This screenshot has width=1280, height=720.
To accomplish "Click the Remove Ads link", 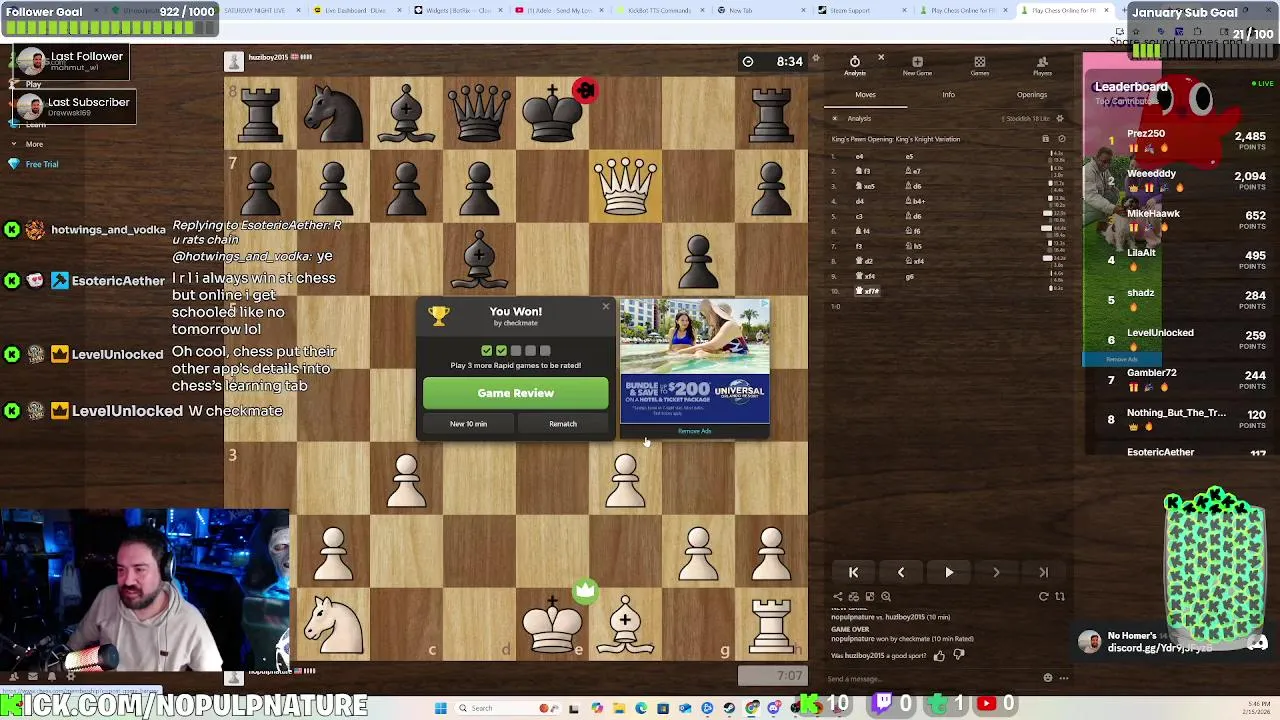I will tap(694, 431).
